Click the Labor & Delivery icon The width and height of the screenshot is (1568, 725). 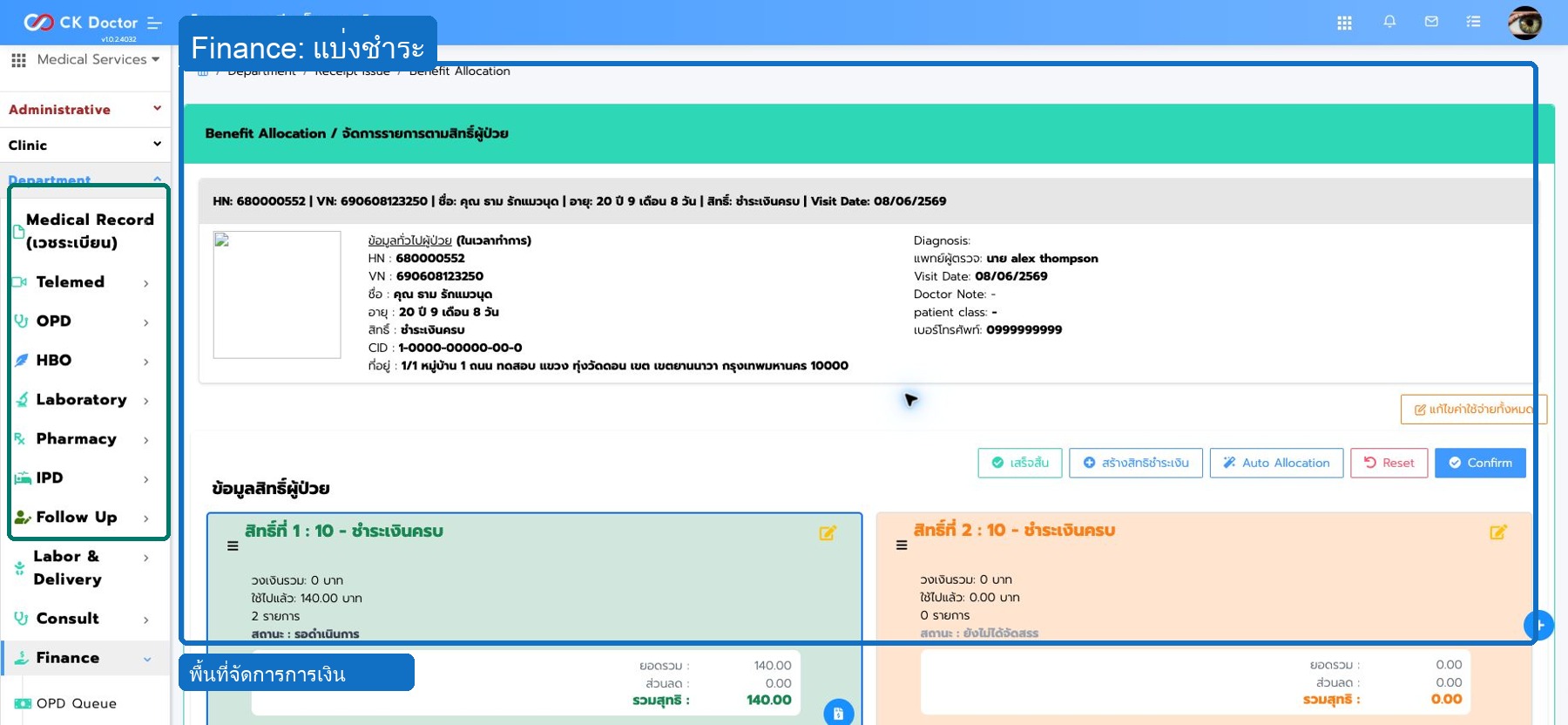(19, 568)
